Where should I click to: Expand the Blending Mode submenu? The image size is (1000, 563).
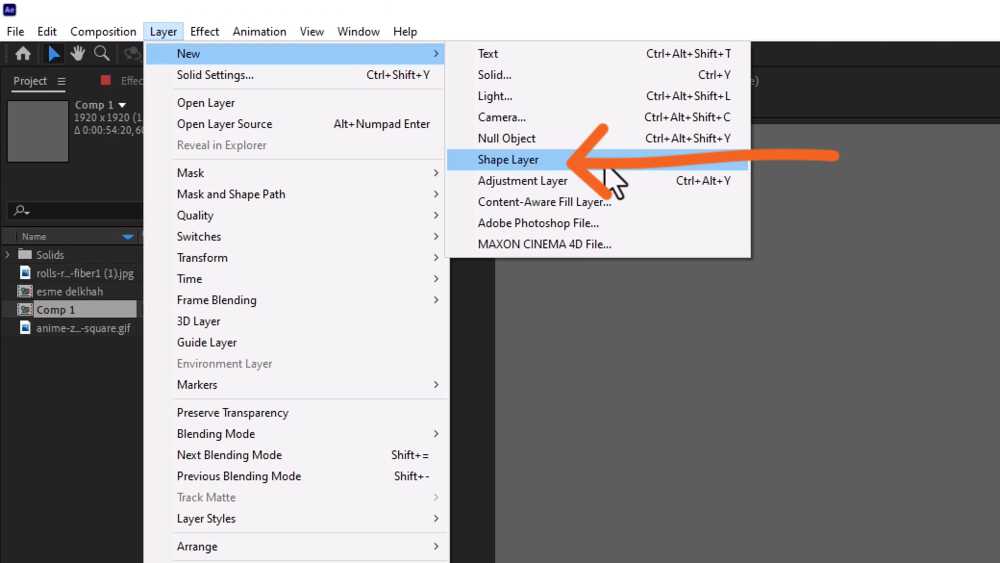[436, 434]
